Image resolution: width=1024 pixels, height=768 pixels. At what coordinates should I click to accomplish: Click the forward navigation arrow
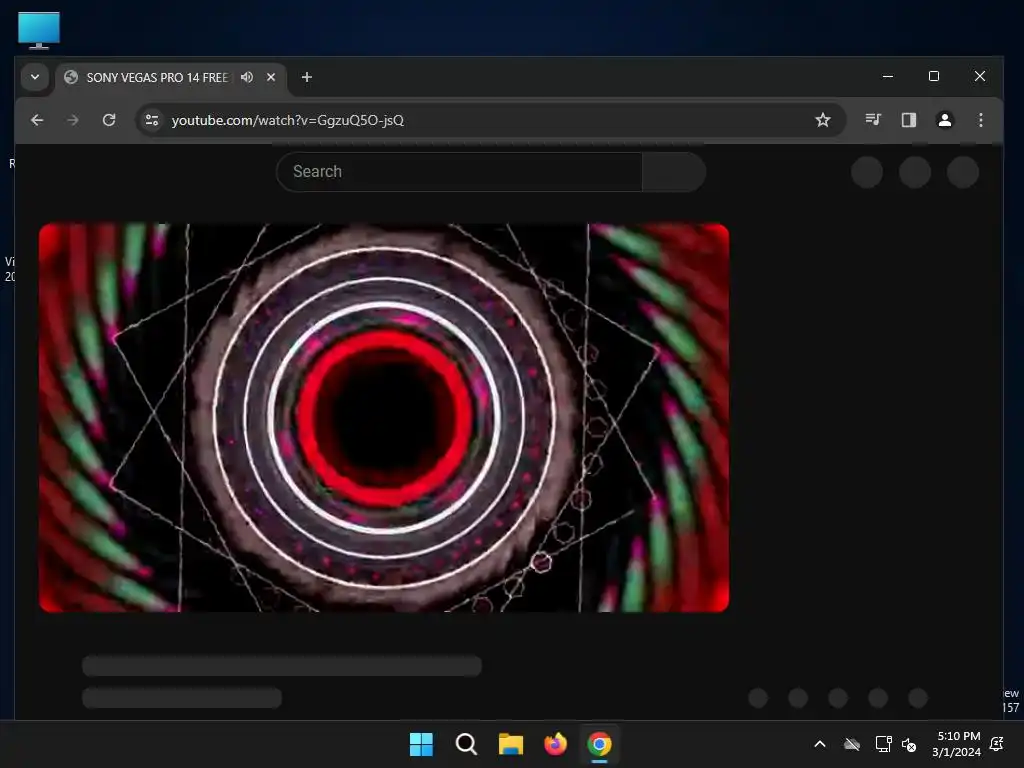coord(72,120)
